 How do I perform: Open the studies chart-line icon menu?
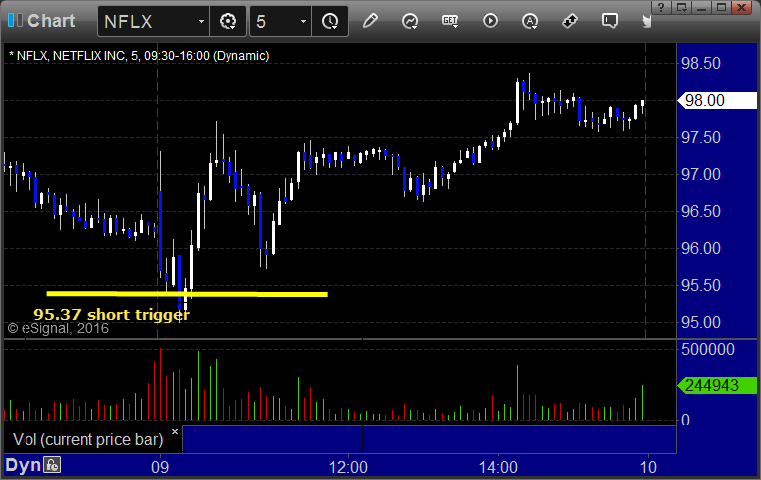coord(410,21)
